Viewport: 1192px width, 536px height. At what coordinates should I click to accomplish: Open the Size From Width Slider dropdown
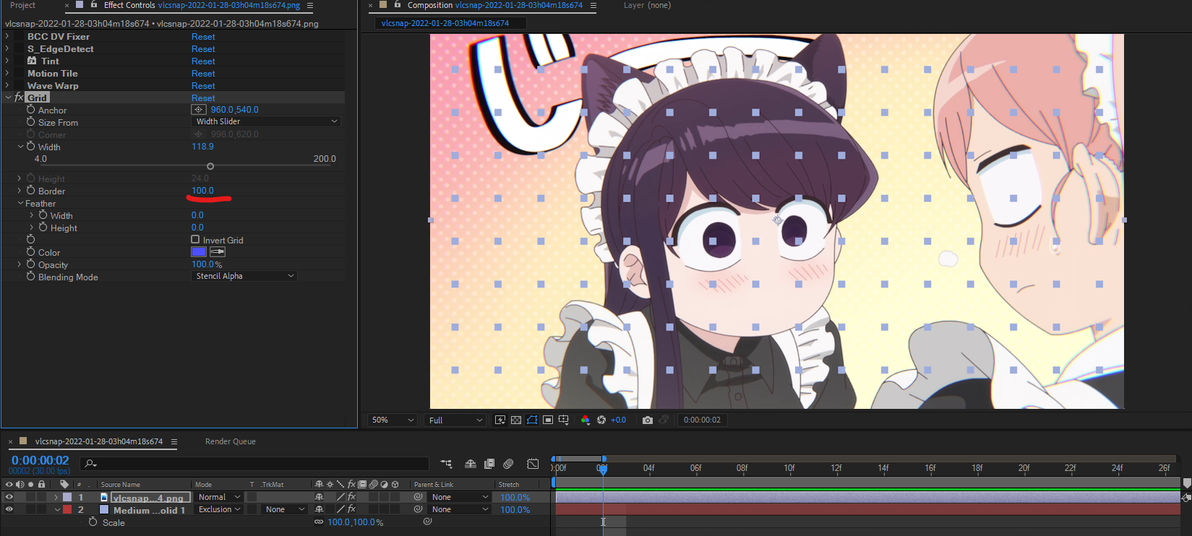pyautogui.click(x=265, y=122)
